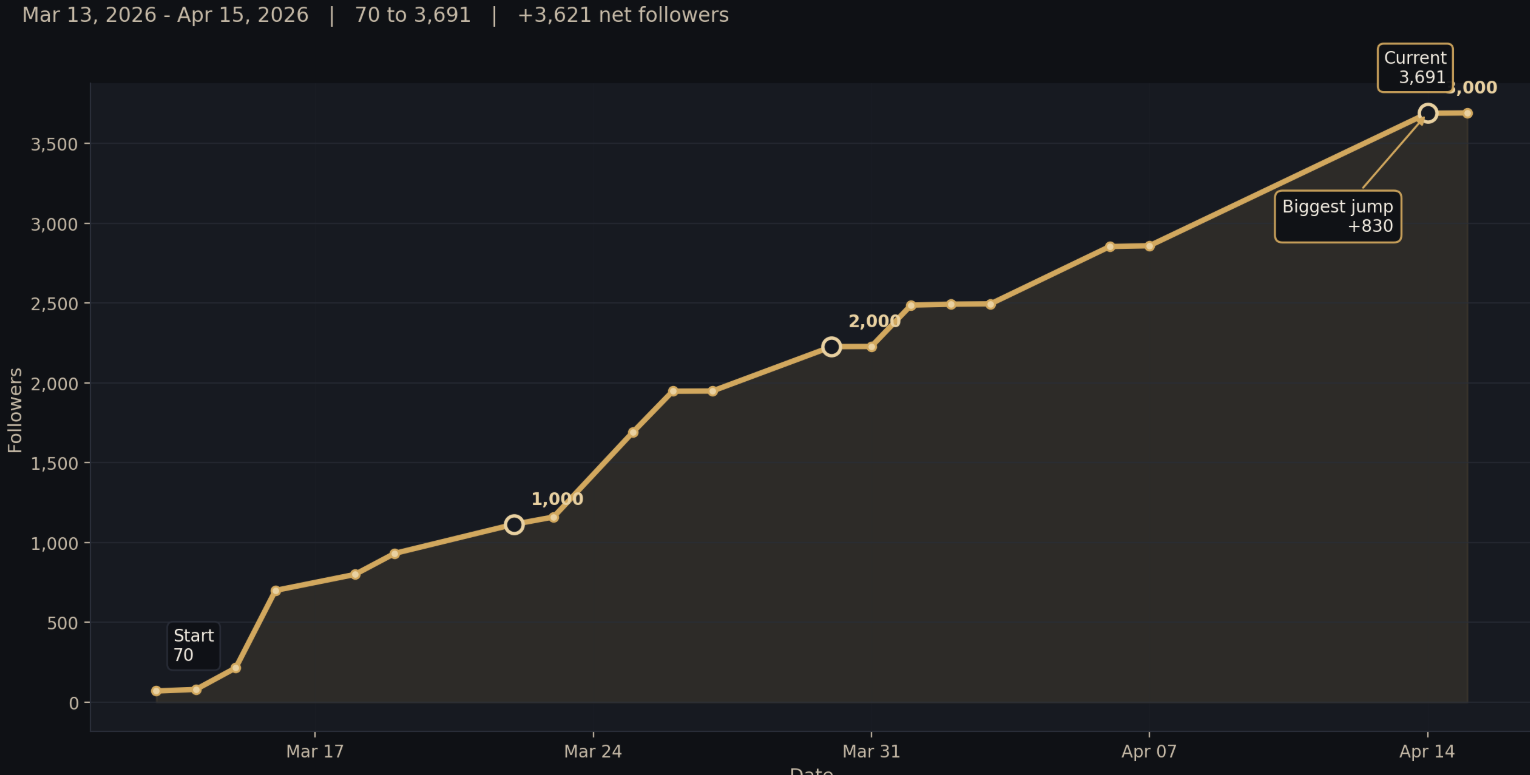This screenshot has width=1530, height=775.
Task: Click the Current 3,691 annotation box
Action: tap(1415, 67)
